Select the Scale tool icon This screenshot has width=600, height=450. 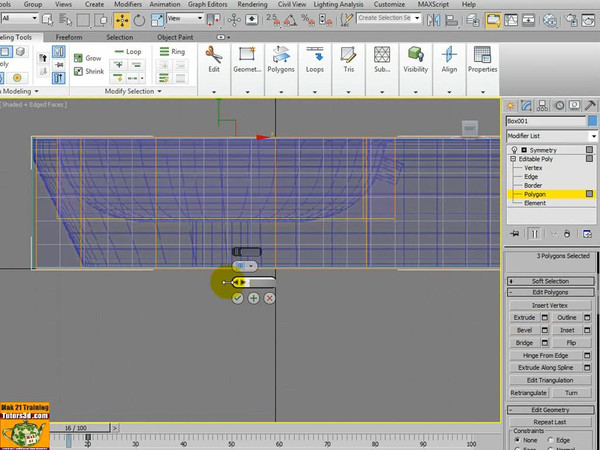(x=157, y=20)
